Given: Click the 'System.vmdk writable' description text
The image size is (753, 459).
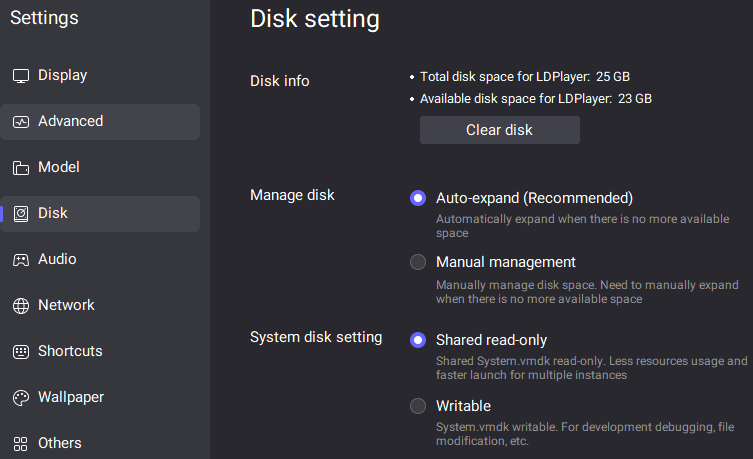Looking at the screenshot, I should 585,434.
